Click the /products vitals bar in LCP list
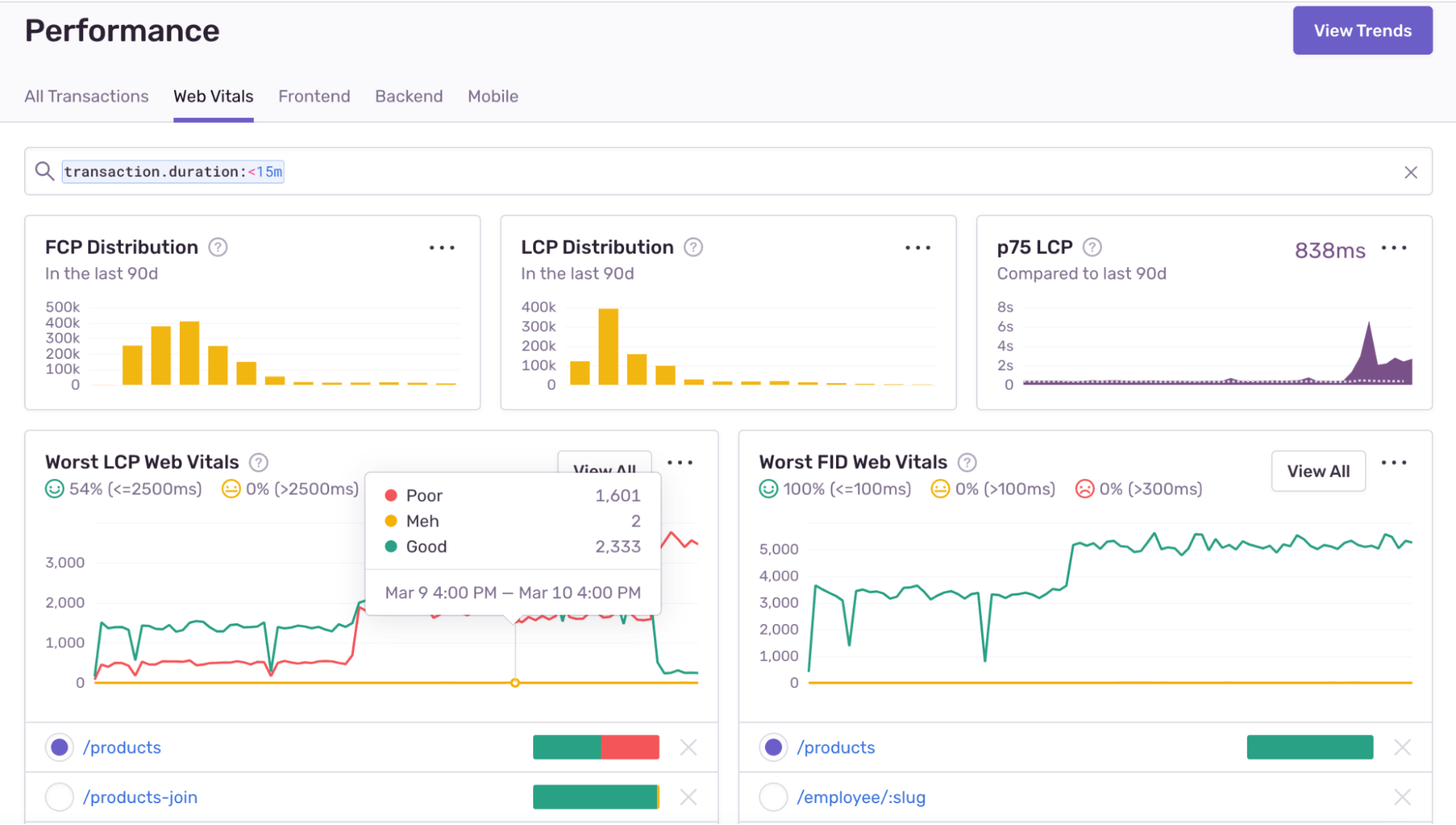 [x=596, y=747]
